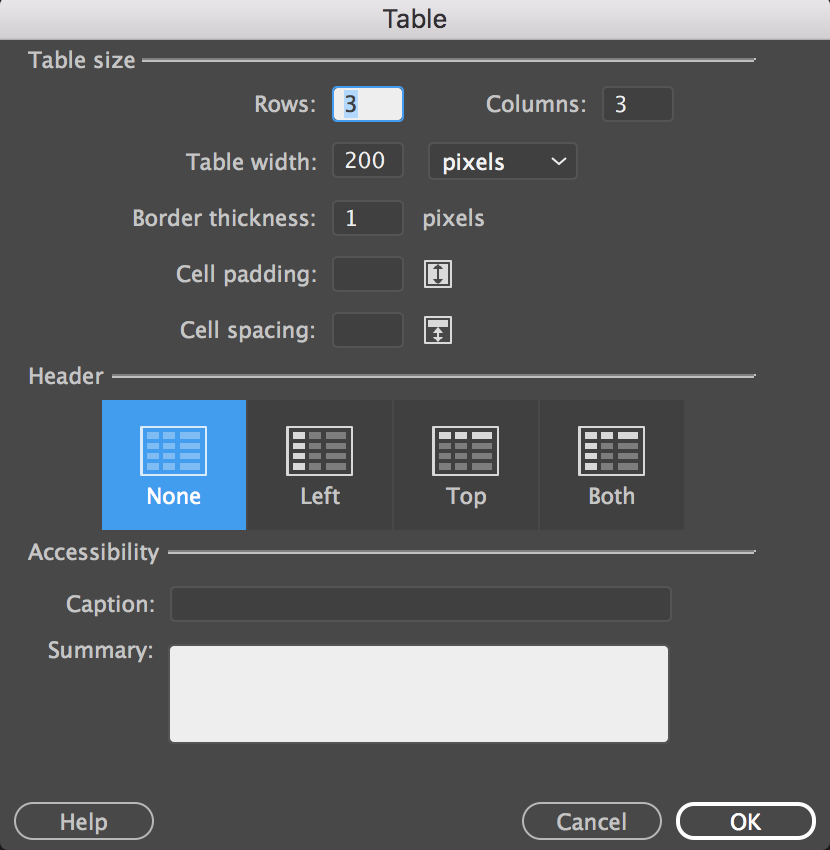Click inside the Rows field

point(368,103)
